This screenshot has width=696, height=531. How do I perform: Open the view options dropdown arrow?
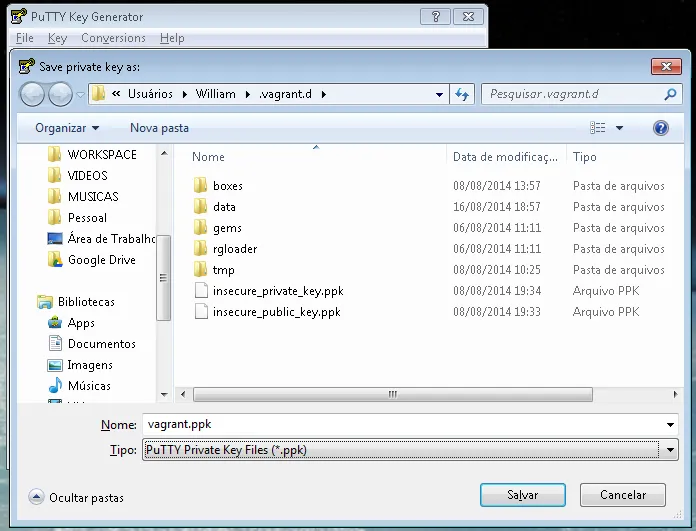[619, 128]
